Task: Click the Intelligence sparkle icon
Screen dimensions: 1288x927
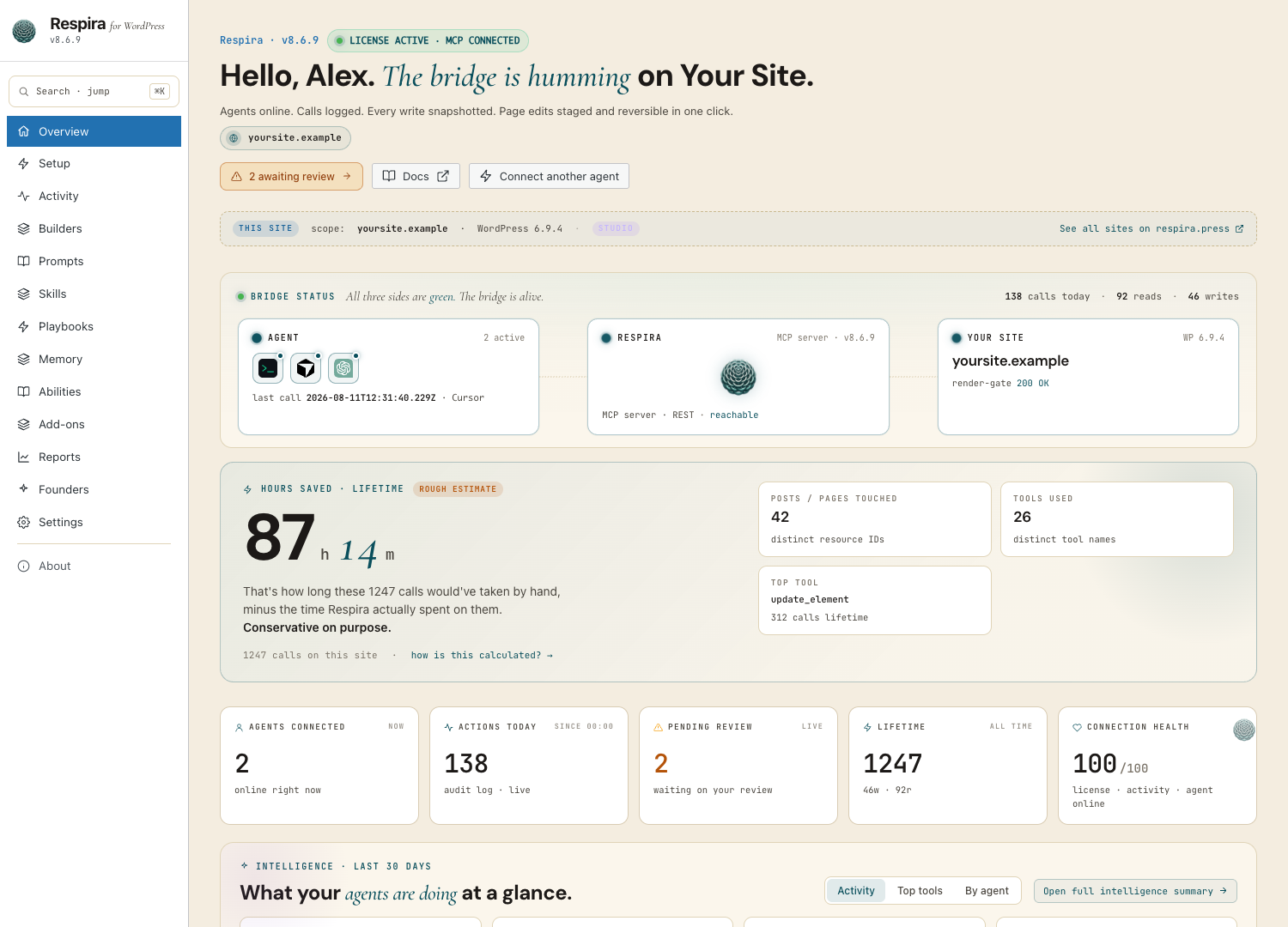Action: 245,866
